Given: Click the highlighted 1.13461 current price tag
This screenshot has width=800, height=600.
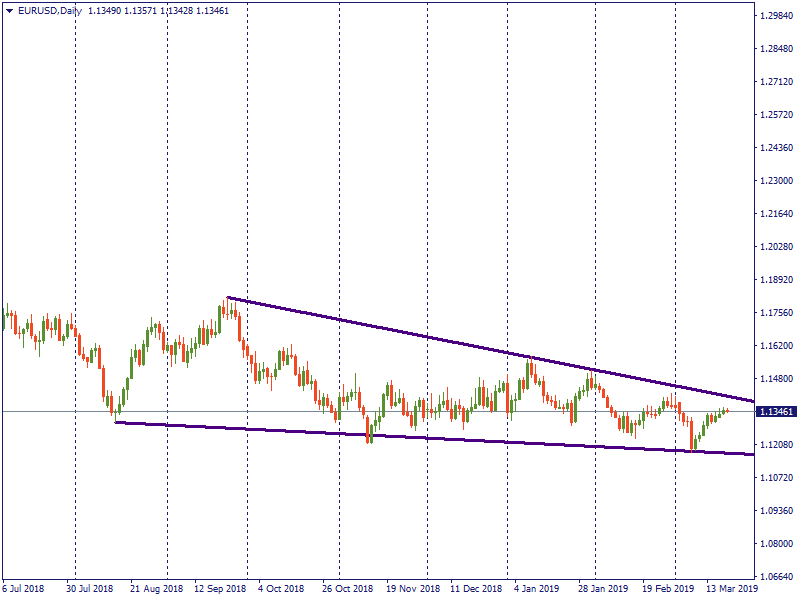Looking at the screenshot, I should click(x=776, y=411).
